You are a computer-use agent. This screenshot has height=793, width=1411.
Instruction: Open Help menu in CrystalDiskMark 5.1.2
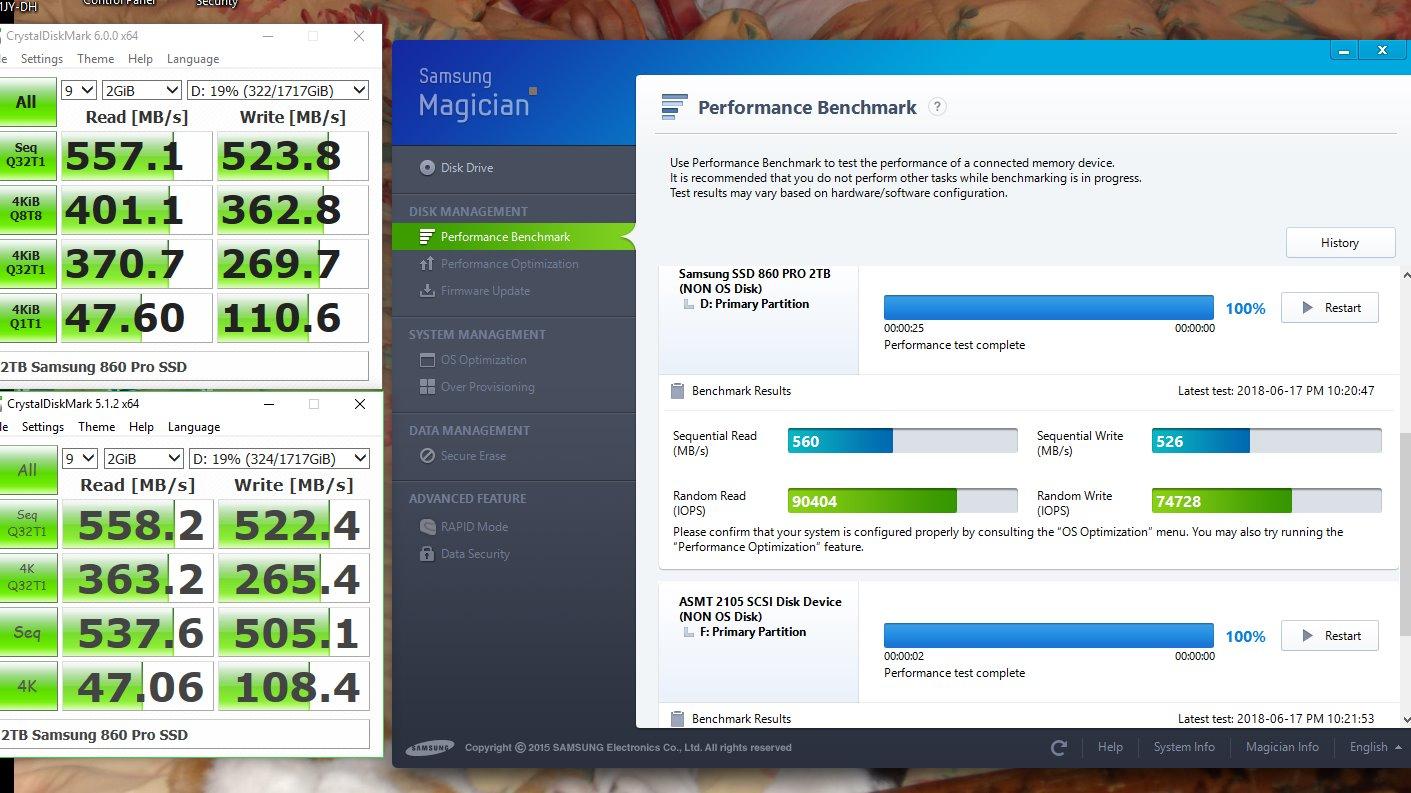click(141, 427)
